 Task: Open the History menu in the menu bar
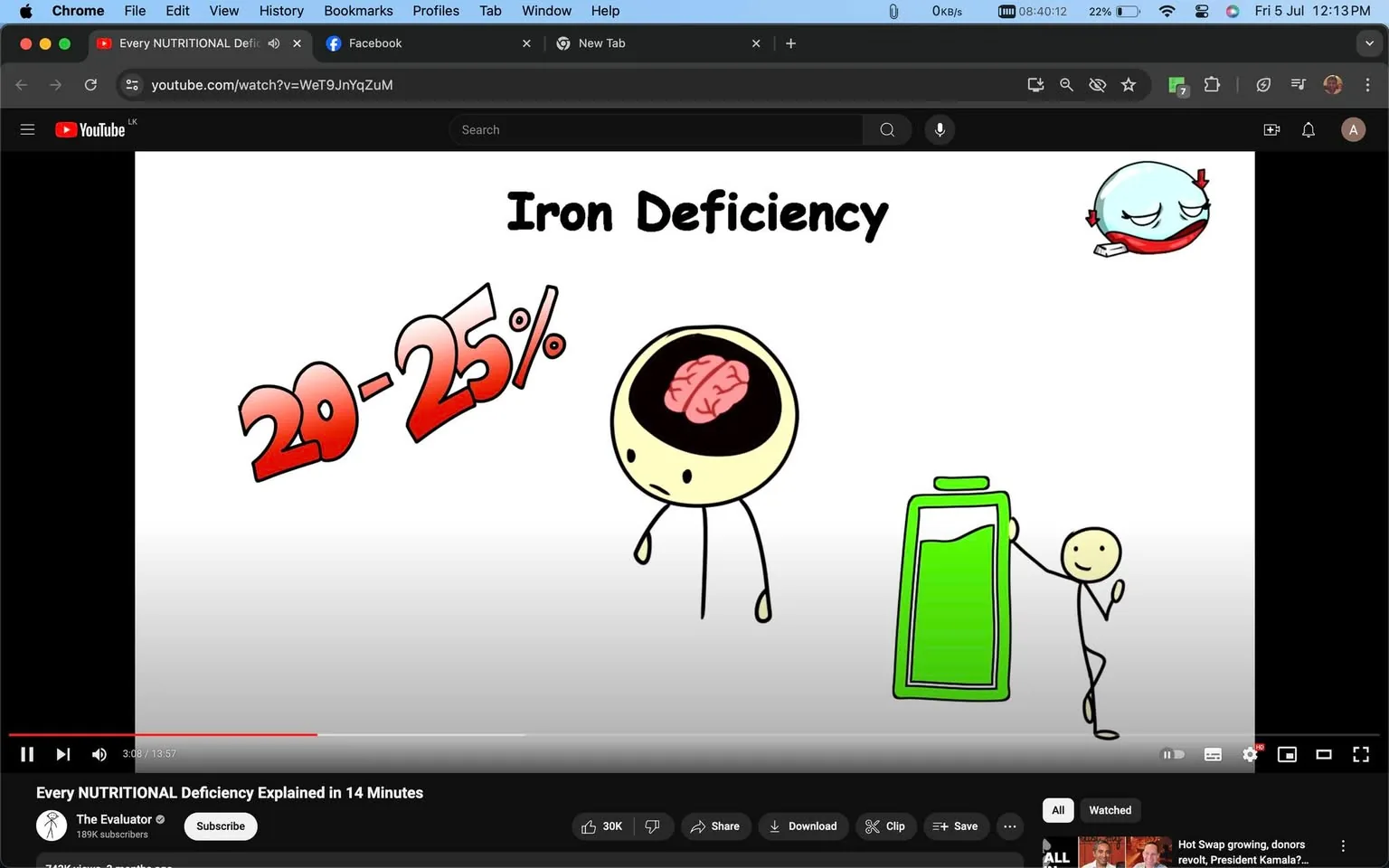coord(280,11)
